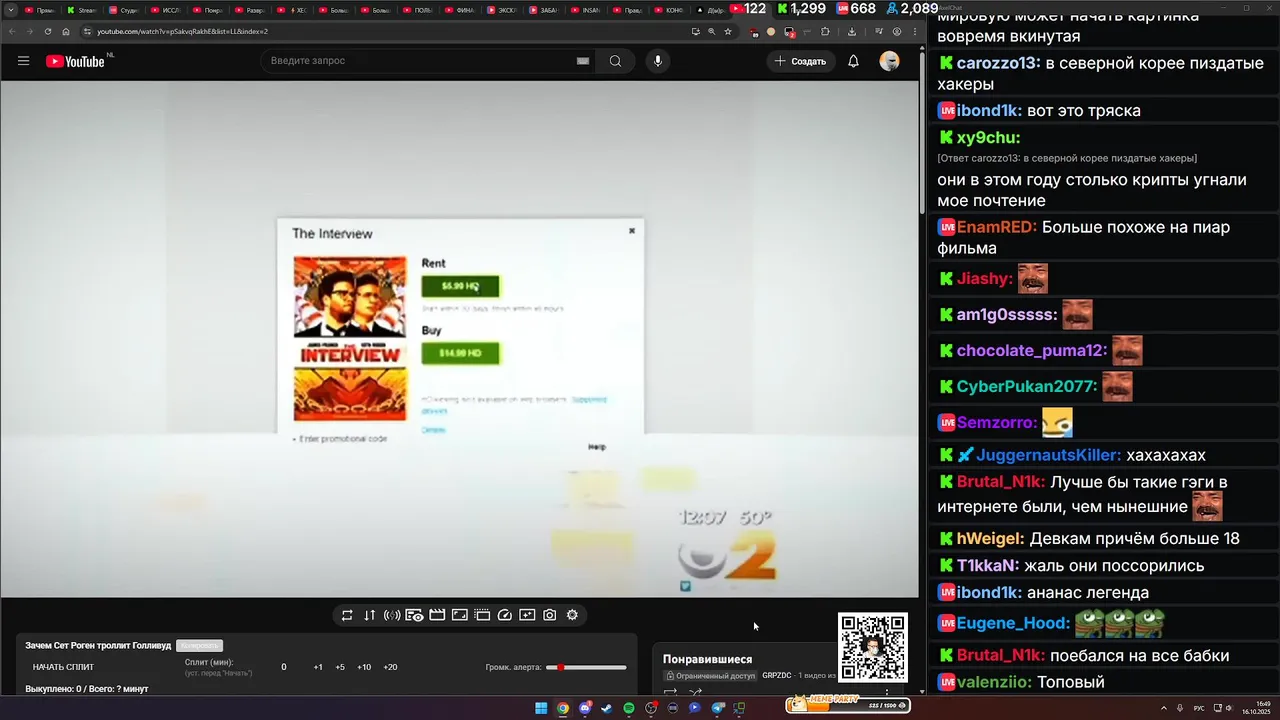Open Telegram from the taskbar
The width and height of the screenshot is (1280, 720).
(x=717, y=708)
